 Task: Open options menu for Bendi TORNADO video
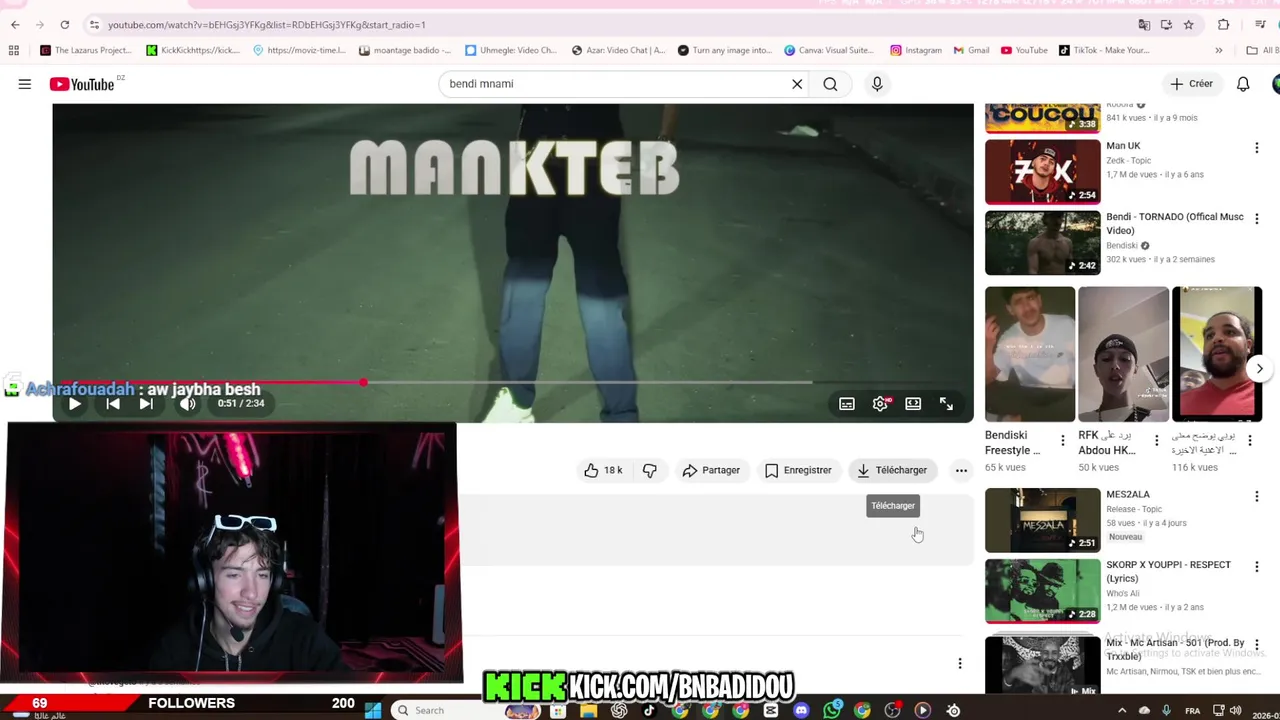point(1257,219)
